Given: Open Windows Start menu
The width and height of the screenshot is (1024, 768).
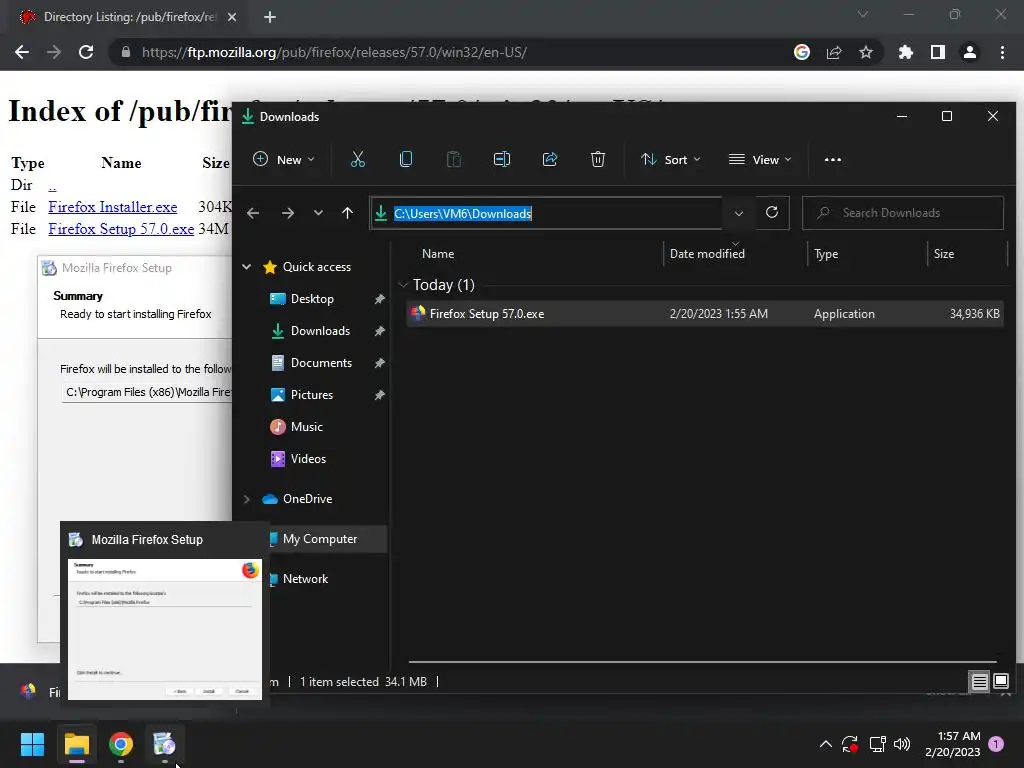Looking at the screenshot, I should coord(32,744).
